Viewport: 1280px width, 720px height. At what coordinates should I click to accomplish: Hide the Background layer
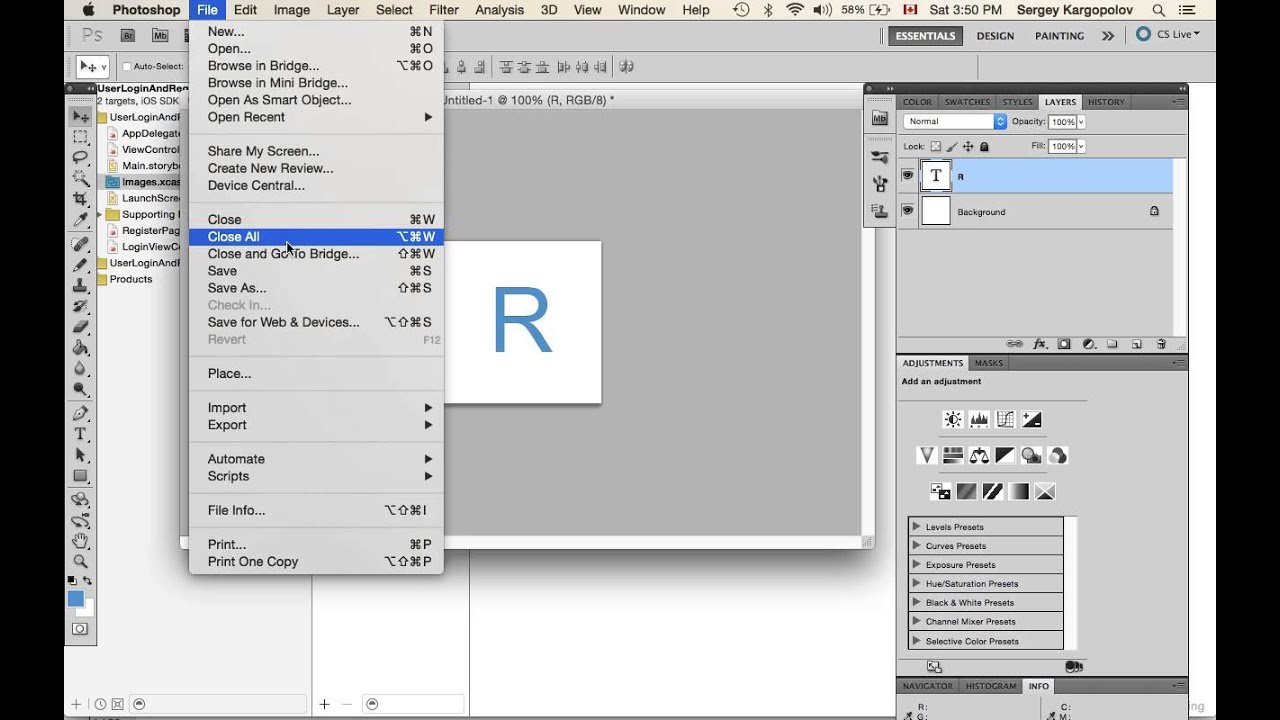point(906,211)
